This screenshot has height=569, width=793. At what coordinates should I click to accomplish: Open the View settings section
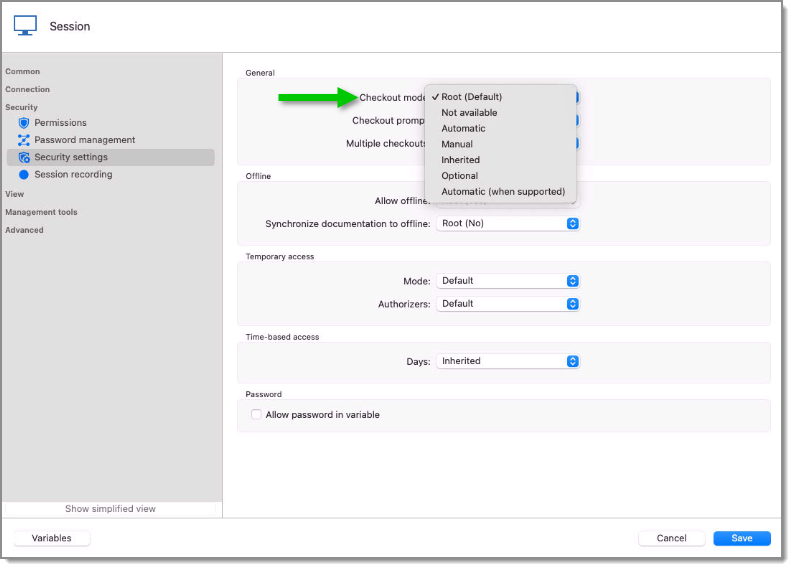pyautogui.click(x=15, y=194)
